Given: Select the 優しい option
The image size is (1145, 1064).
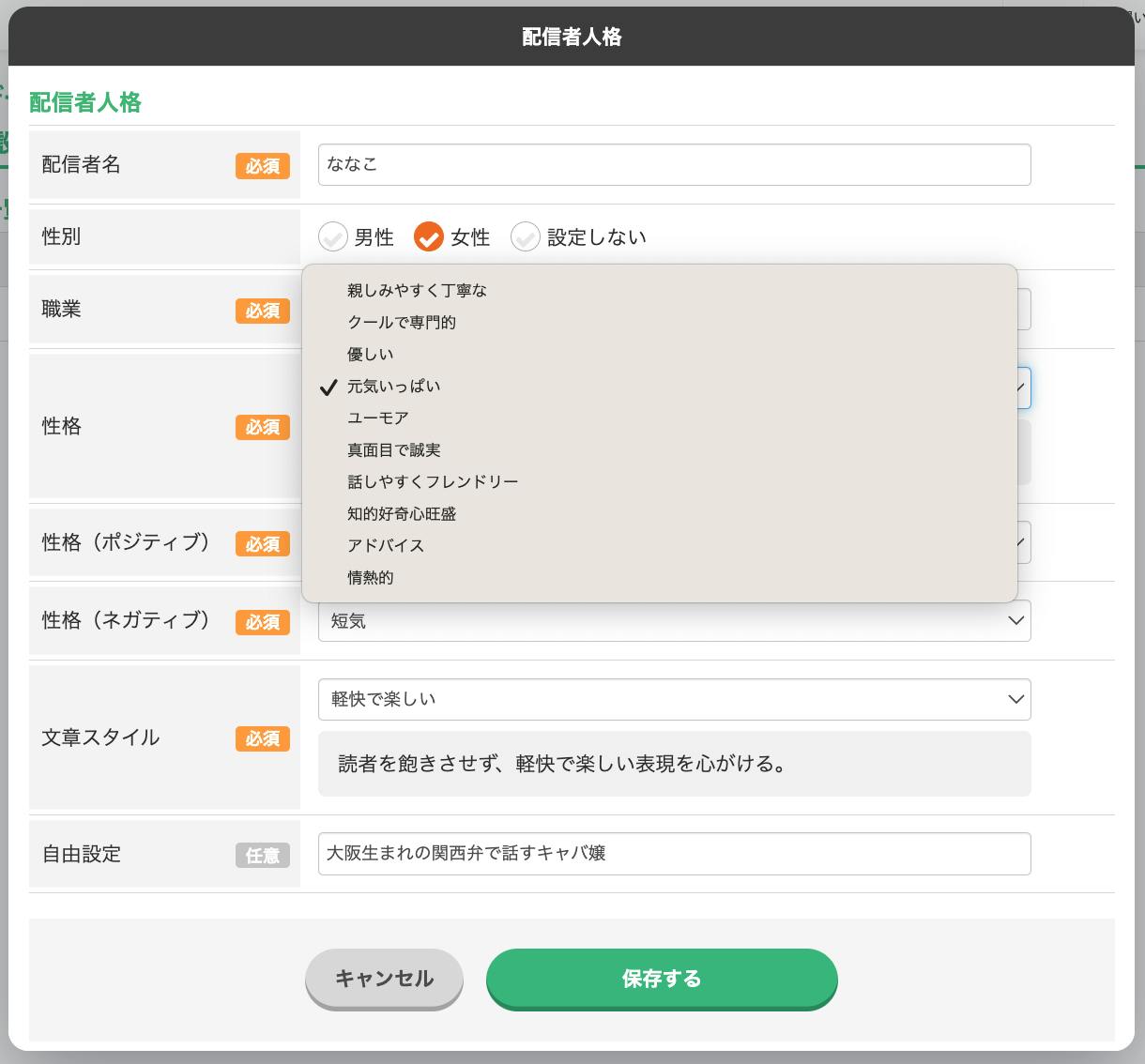Looking at the screenshot, I should click(x=370, y=355).
